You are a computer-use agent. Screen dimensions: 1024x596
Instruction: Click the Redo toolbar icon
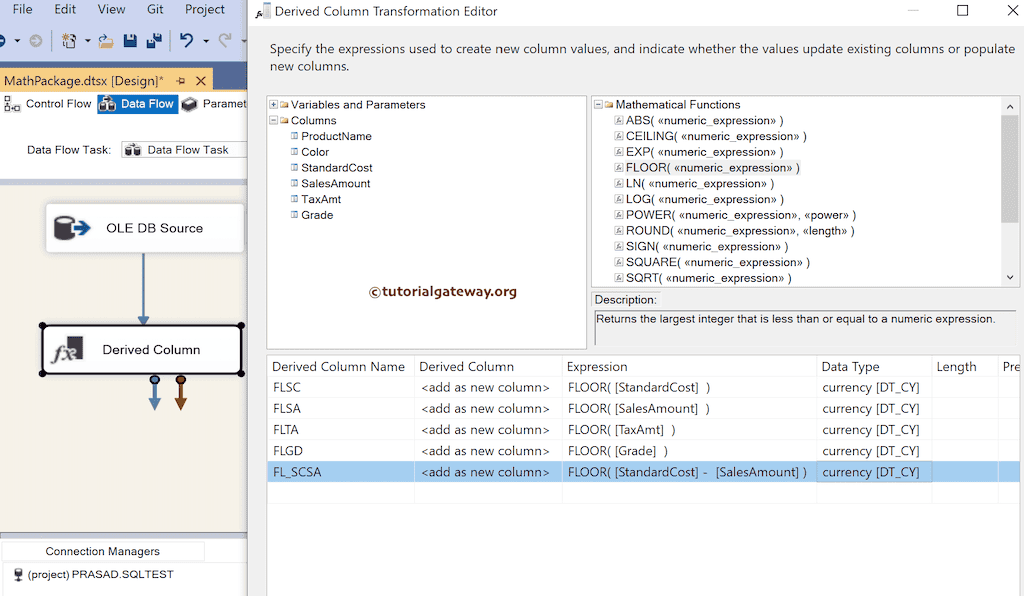(x=227, y=40)
